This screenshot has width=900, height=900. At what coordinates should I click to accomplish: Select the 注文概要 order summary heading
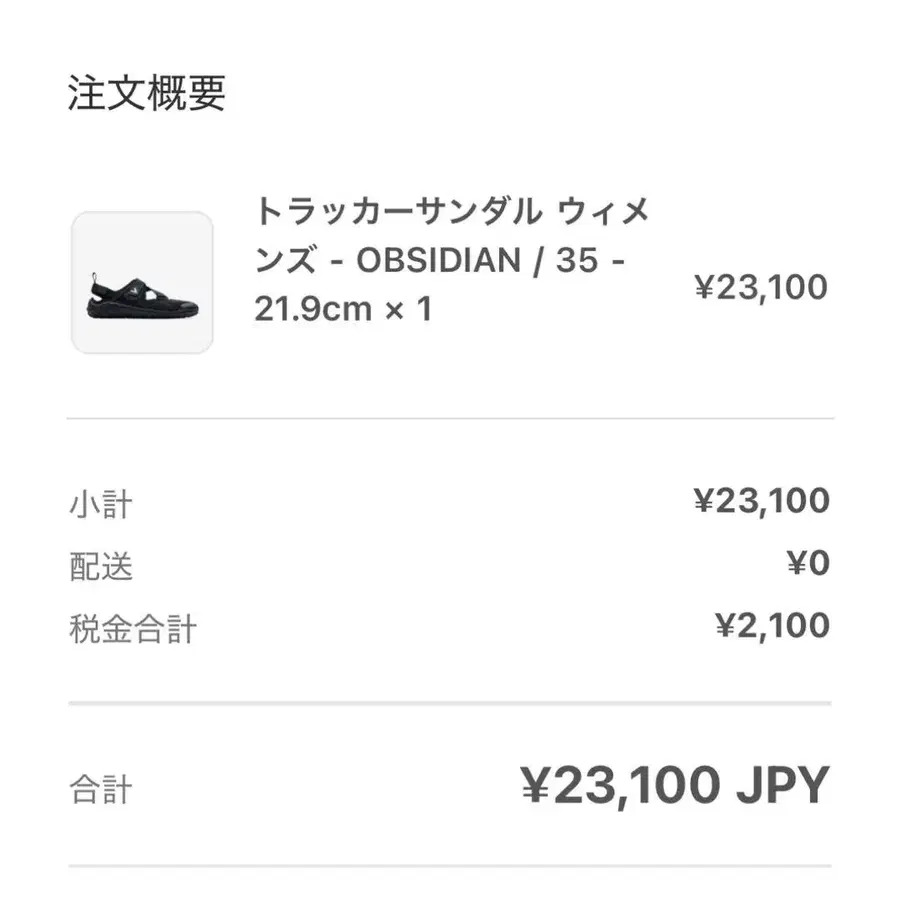point(147,92)
